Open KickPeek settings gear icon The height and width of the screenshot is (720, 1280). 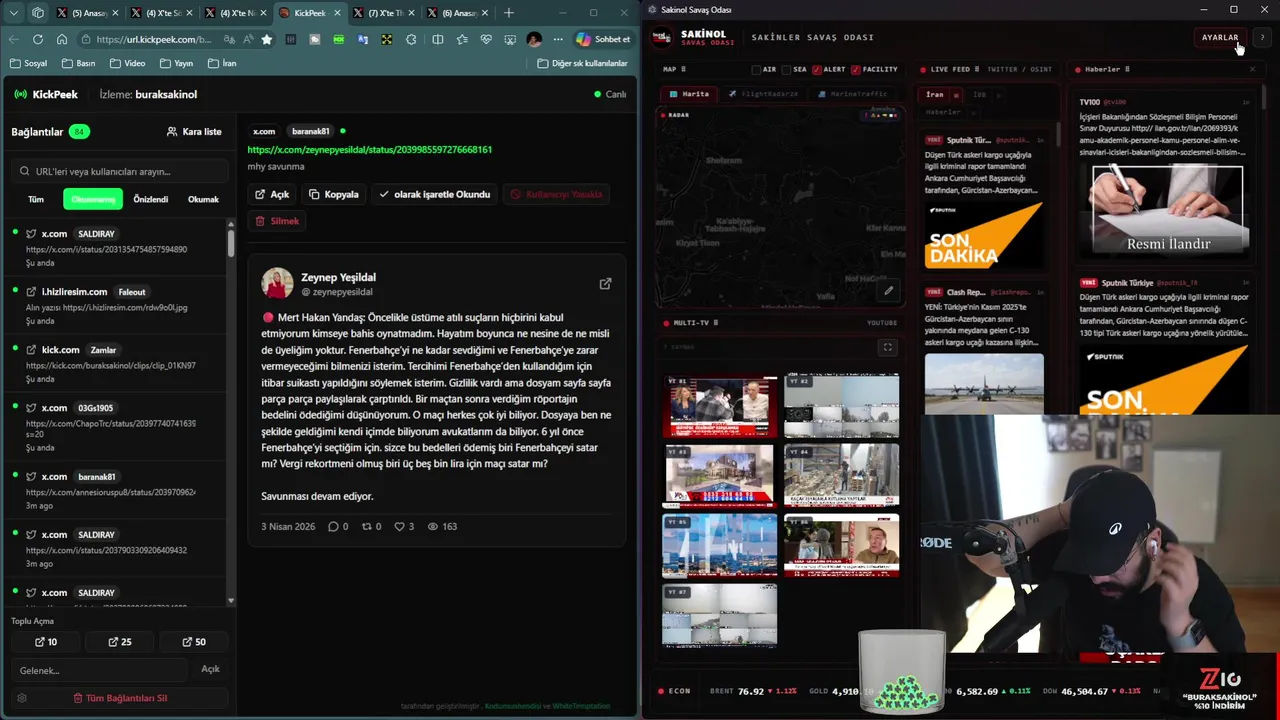click(x=22, y=698)
